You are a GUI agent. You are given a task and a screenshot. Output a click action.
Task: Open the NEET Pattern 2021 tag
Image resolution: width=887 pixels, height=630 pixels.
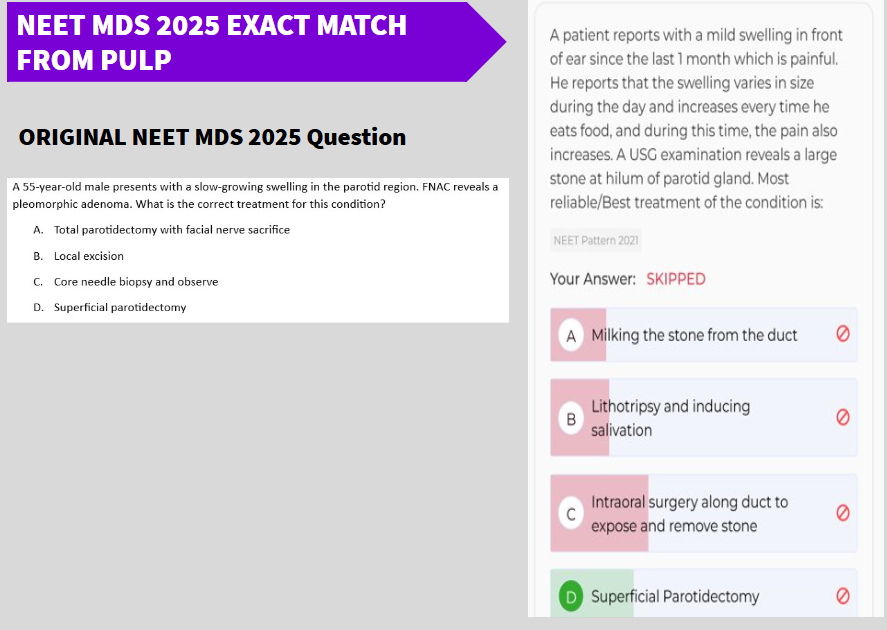pyautogui.click(x=596, y=240)
